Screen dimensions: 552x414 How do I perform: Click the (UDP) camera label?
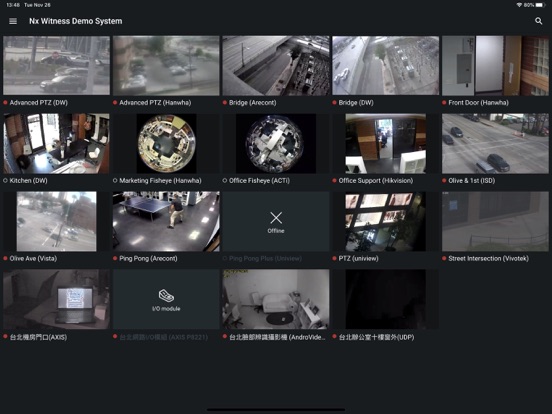(376, 337)
